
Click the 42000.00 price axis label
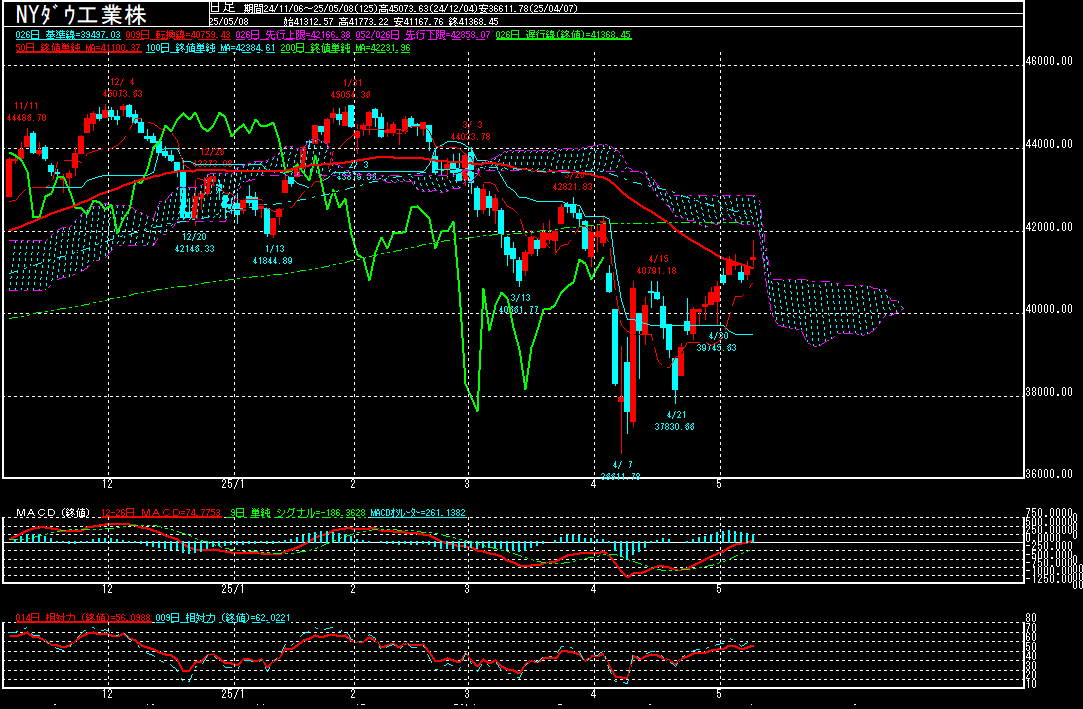1049,226
